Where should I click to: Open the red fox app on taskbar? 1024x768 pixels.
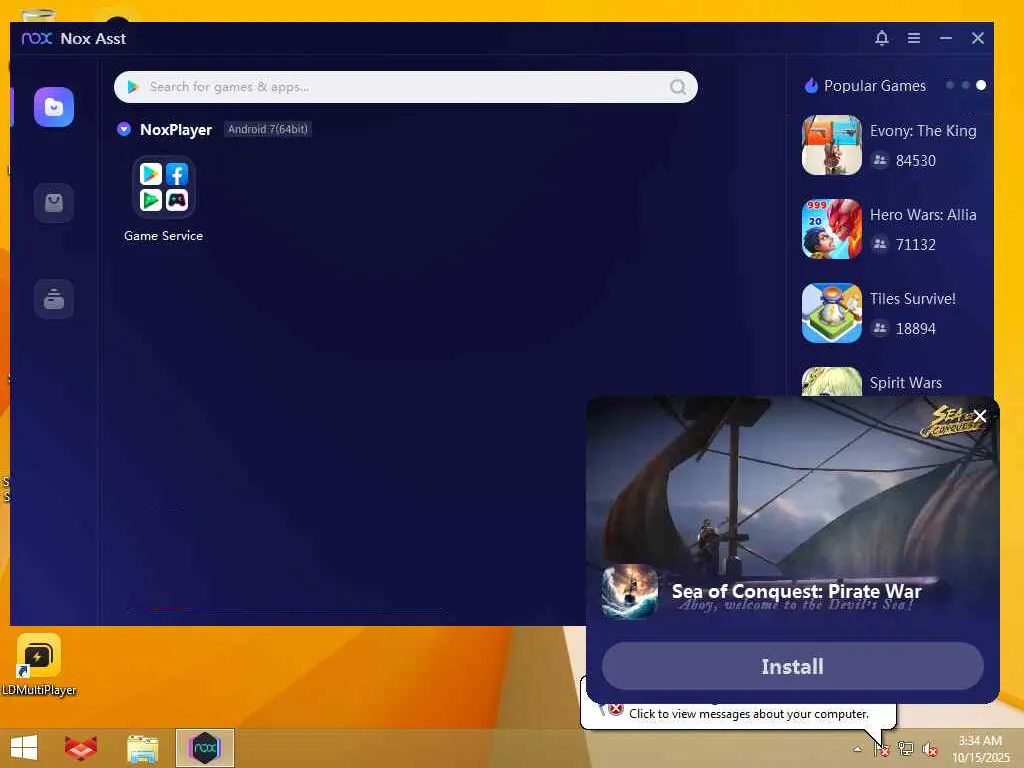click(x=81, y=748)
